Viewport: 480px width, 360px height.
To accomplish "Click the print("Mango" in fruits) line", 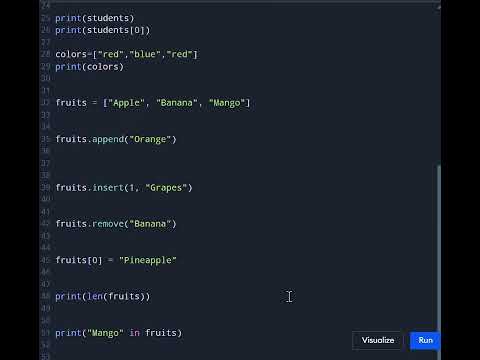I will [119, 333].
